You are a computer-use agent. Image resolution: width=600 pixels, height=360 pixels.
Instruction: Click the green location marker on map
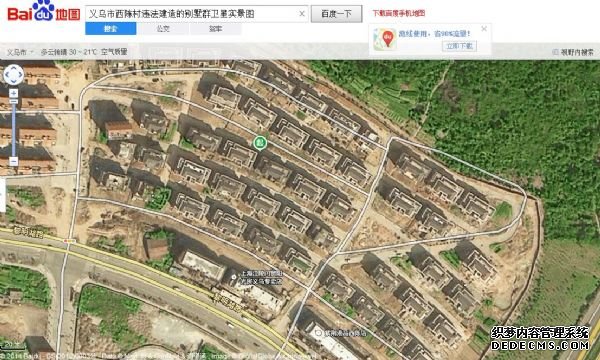(x=260, y=143)
